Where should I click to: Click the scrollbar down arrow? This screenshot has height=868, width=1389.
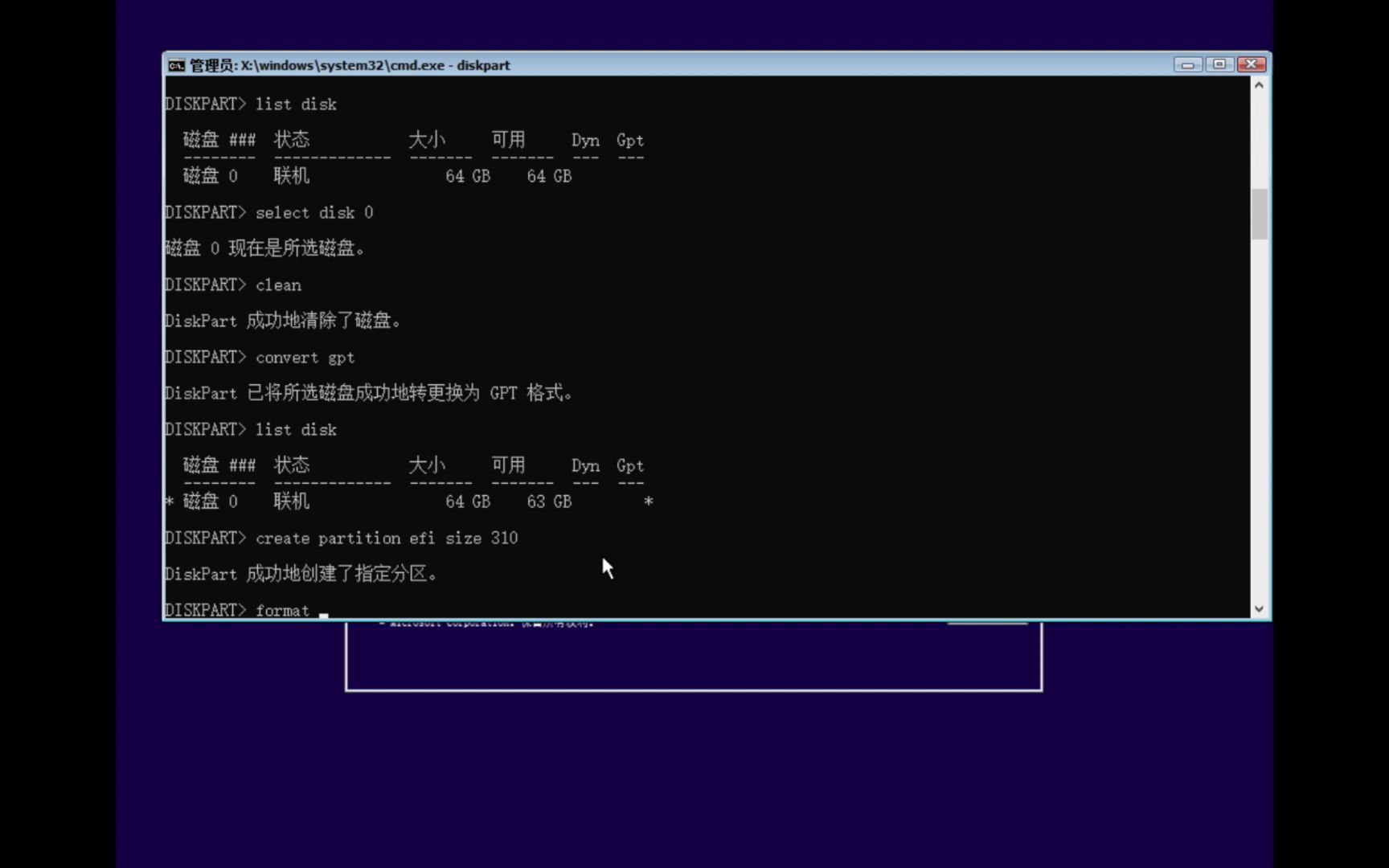[1260, 609]
